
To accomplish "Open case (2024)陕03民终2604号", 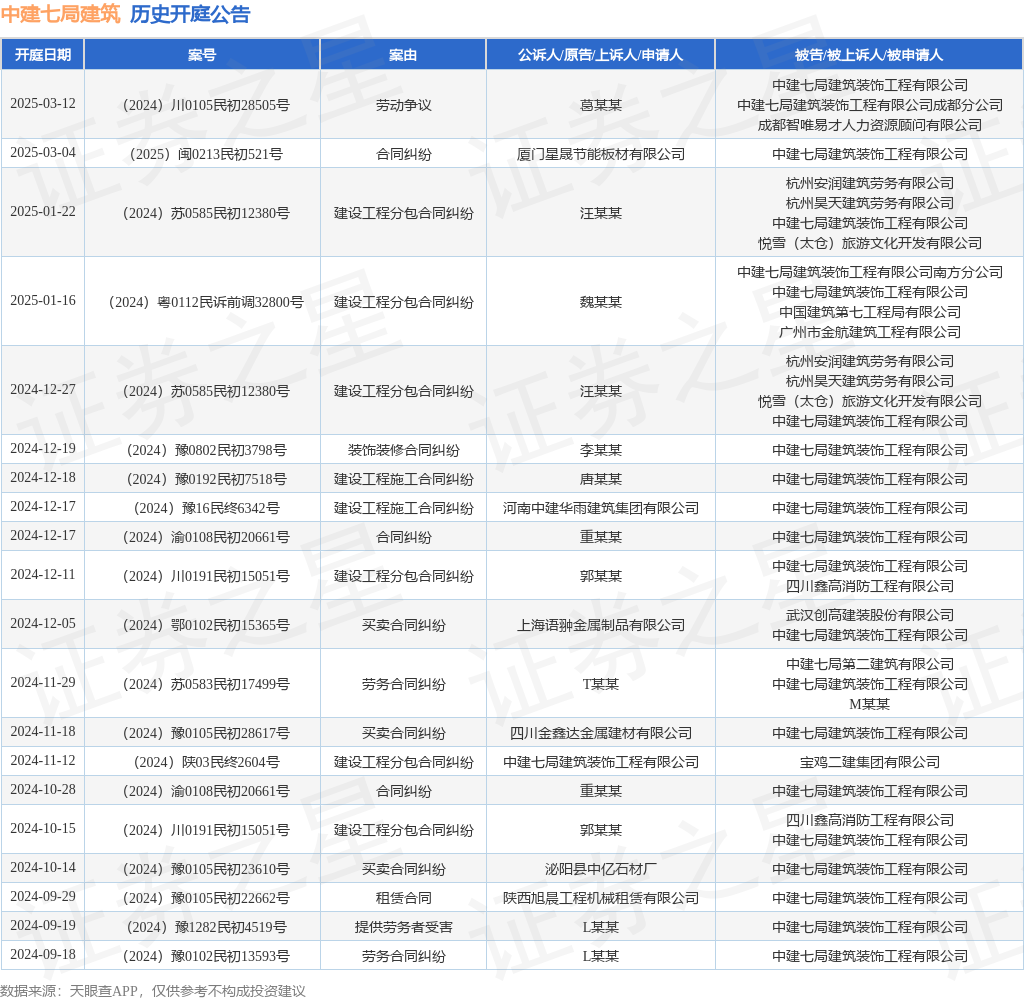I will coord(206,762).
